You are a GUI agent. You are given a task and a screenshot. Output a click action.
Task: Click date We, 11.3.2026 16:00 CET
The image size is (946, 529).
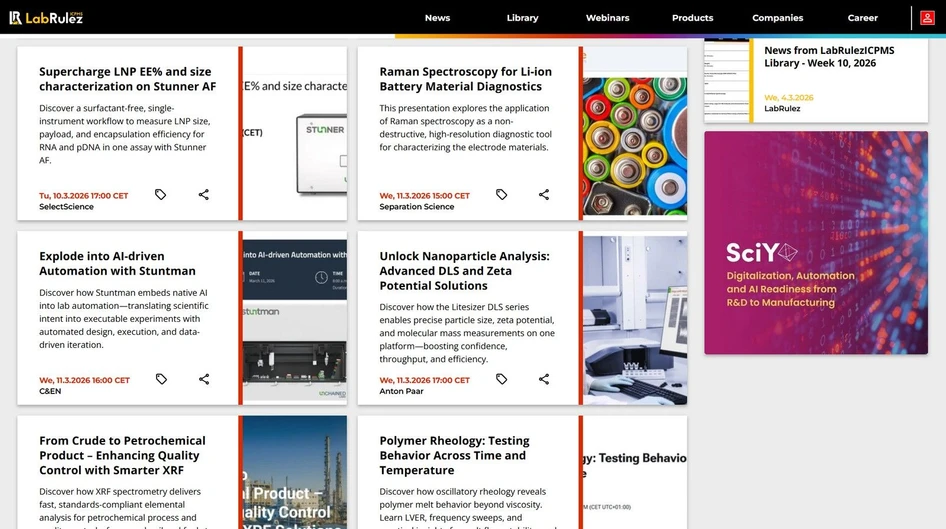pyautogui.click(x=84, y=380)
